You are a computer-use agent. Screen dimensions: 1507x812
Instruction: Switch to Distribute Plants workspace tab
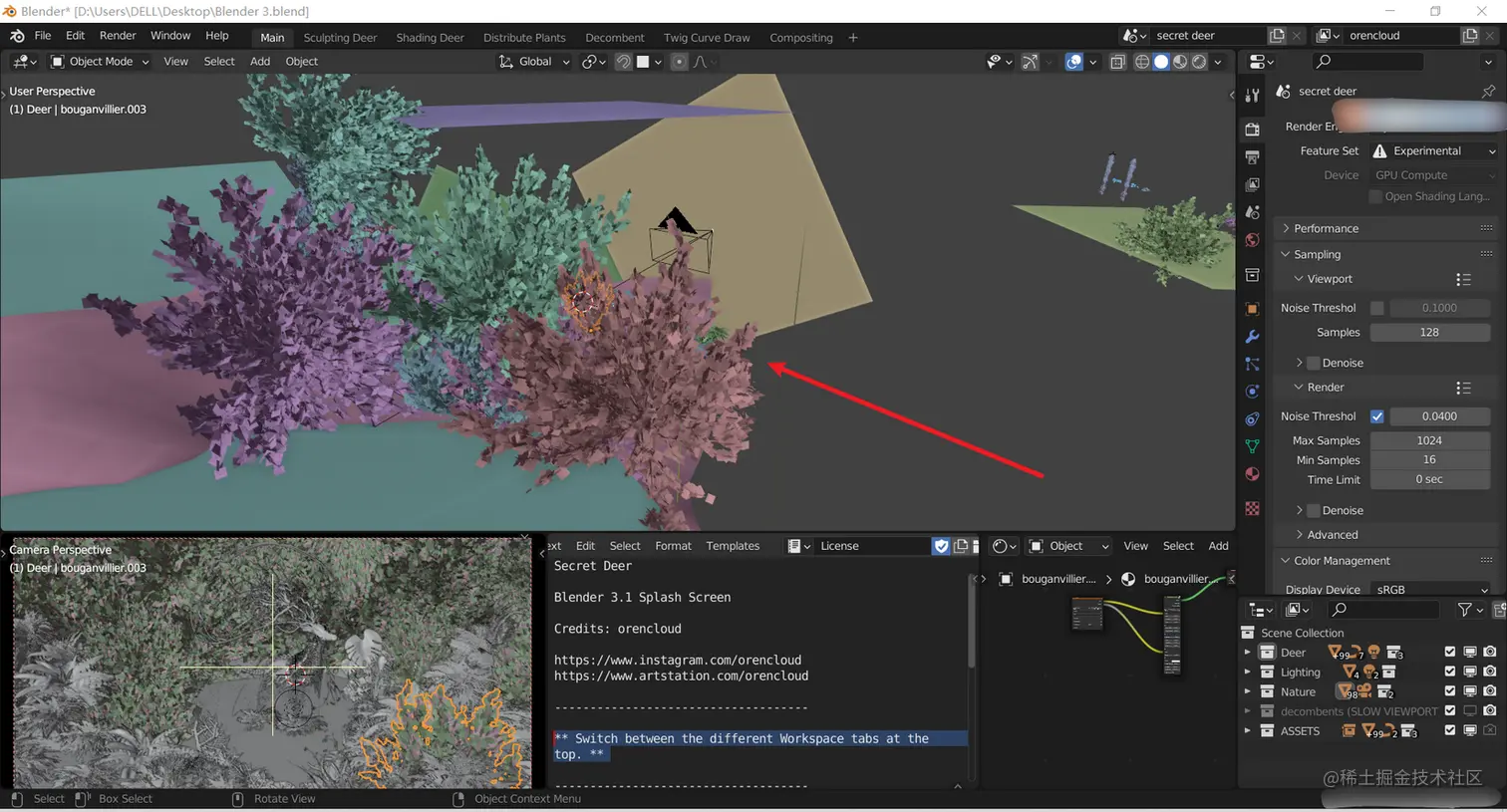click(524, 38)
